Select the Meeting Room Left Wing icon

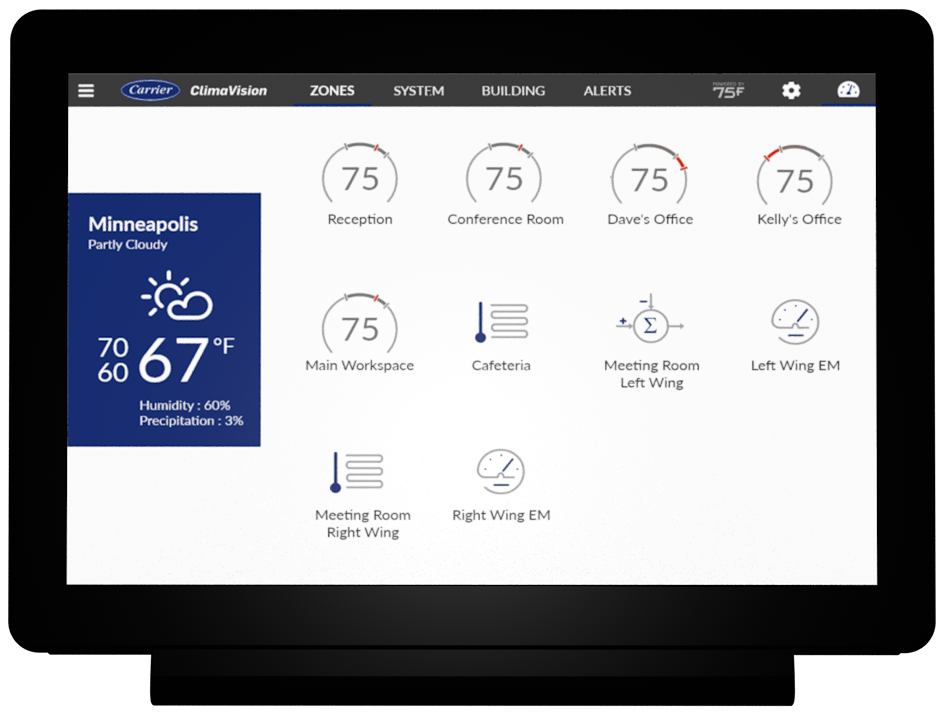pyautogui.click(x=651, y=323)
